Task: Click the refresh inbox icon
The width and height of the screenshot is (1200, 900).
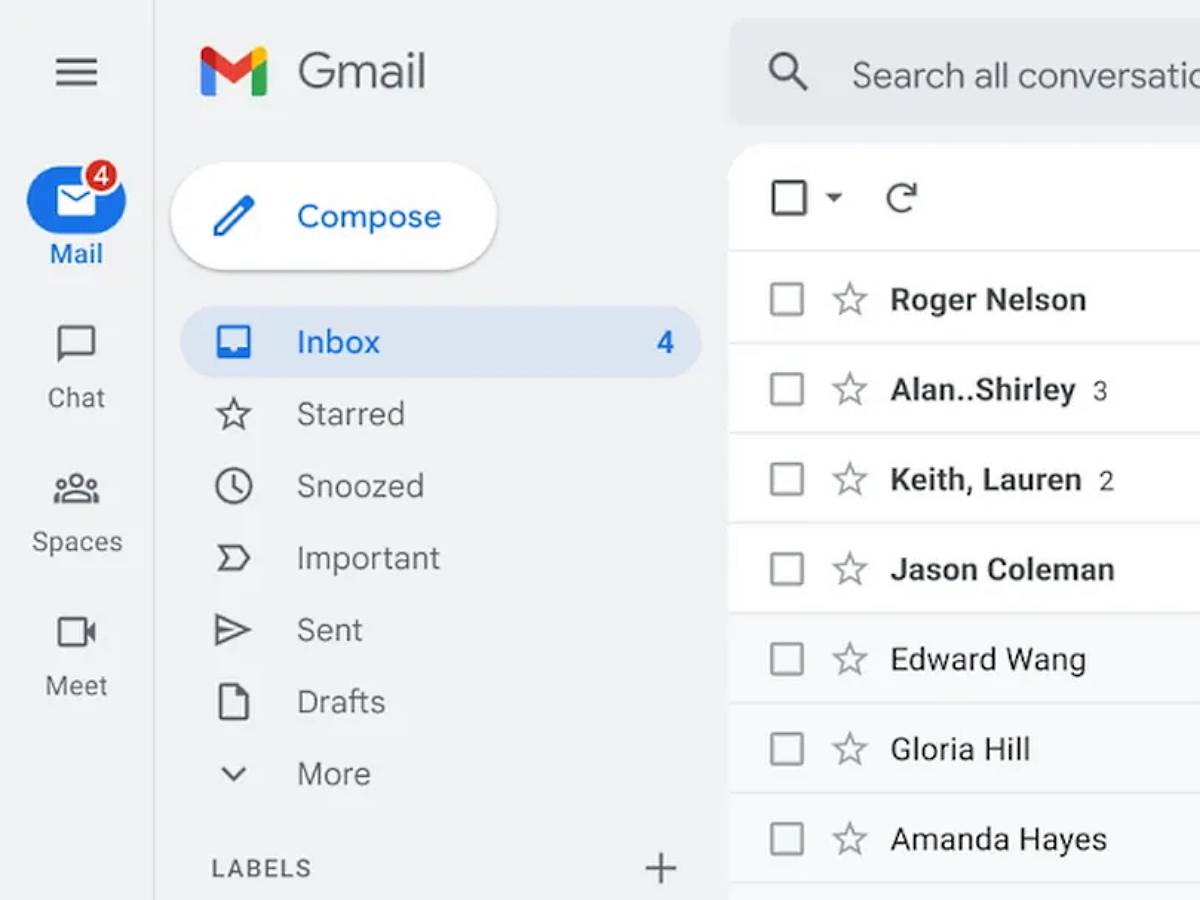Action: click(x=900, y=198)
